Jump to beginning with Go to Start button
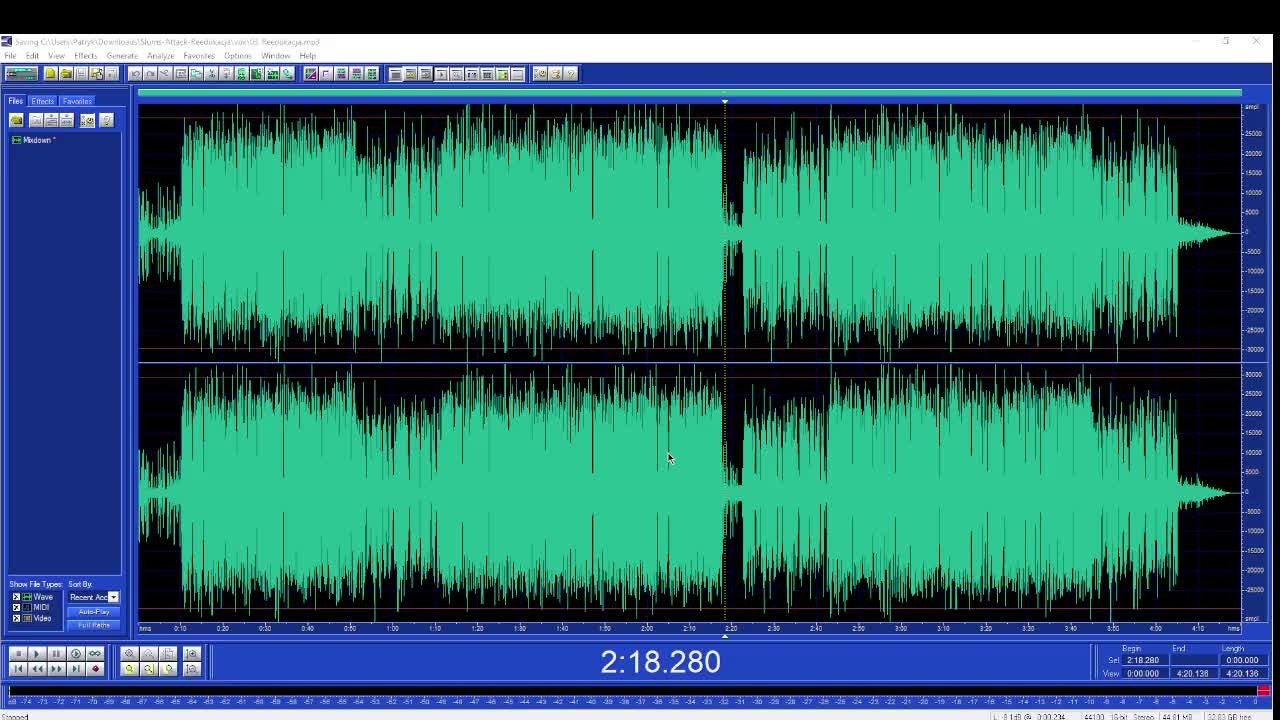1280x720 pixels. click(18, 669)
